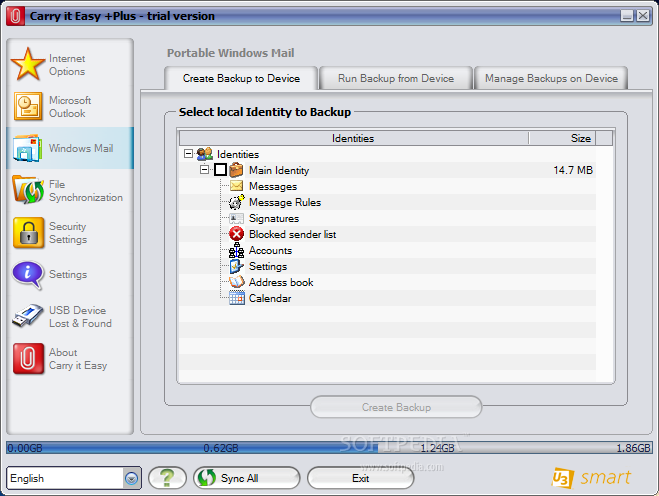Select the Signatures row text
This screenshot has width=659, height=496.
[274, 219]
